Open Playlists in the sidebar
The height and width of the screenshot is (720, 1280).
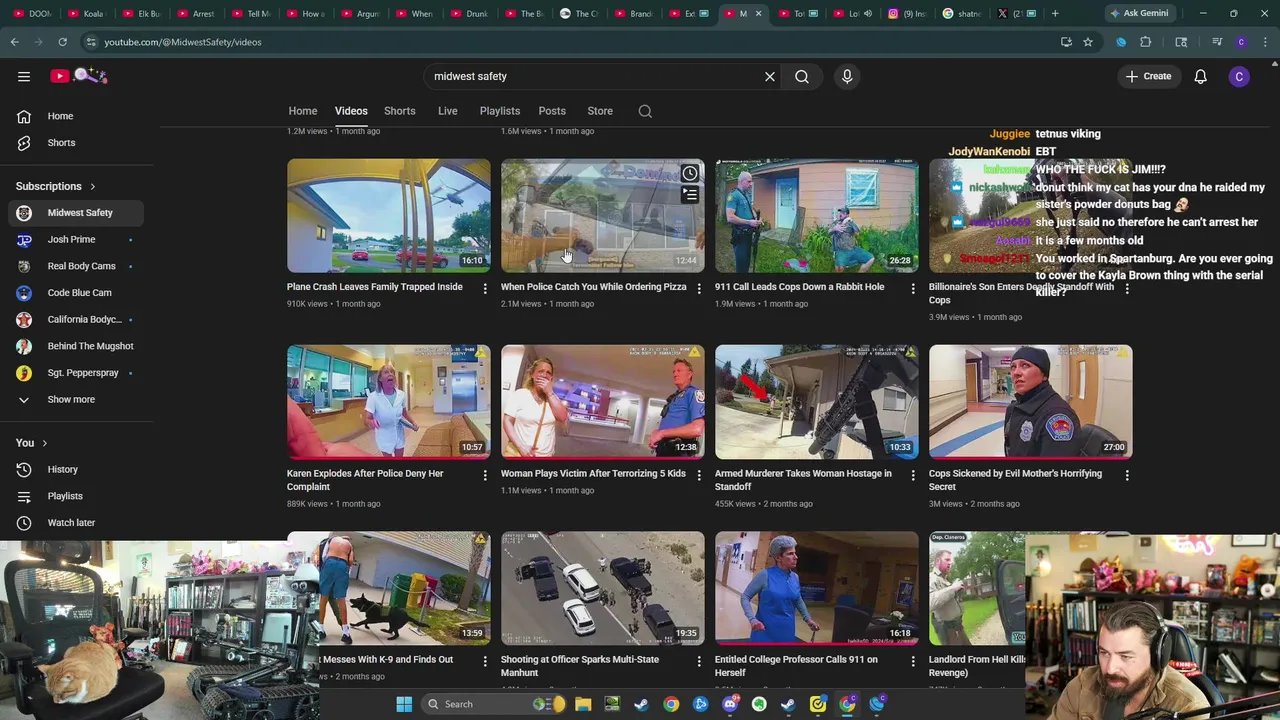76,496
